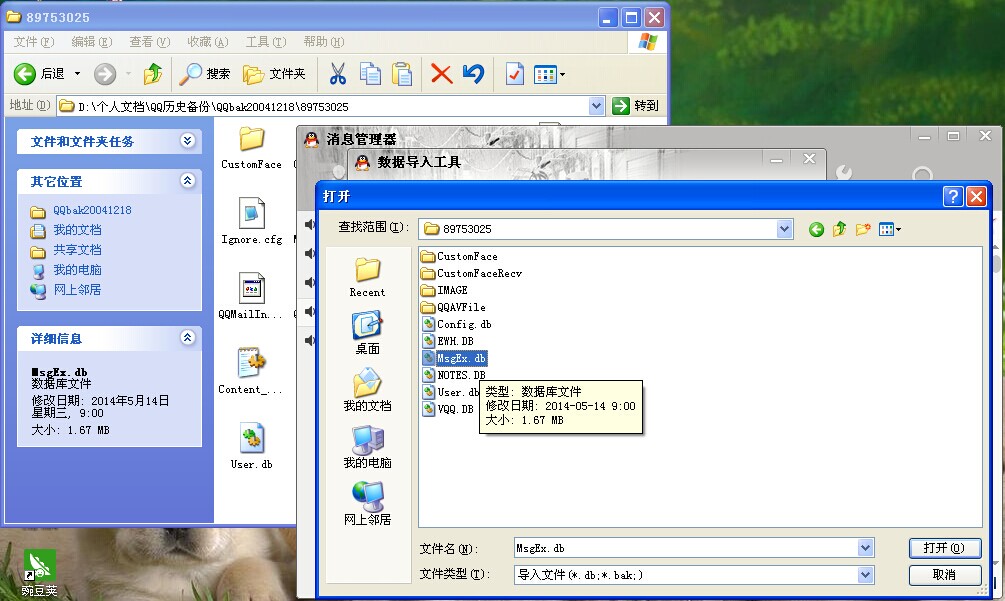Click 网上邻居 in the dialog sidebar
The height and width of the screenshot is (601, 1005).
point(367,504)
